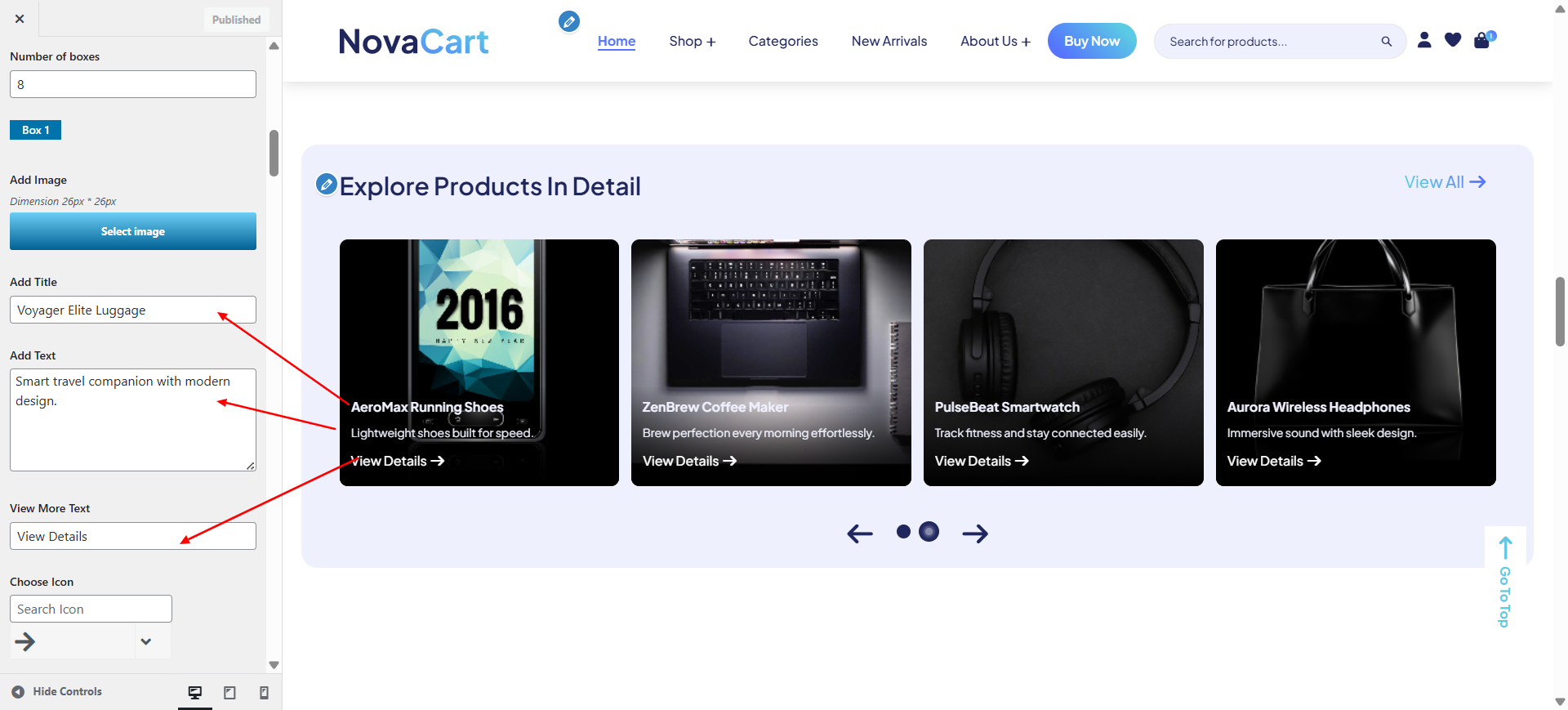
Task: Click the View All link
Action: tap(1445, 182)
